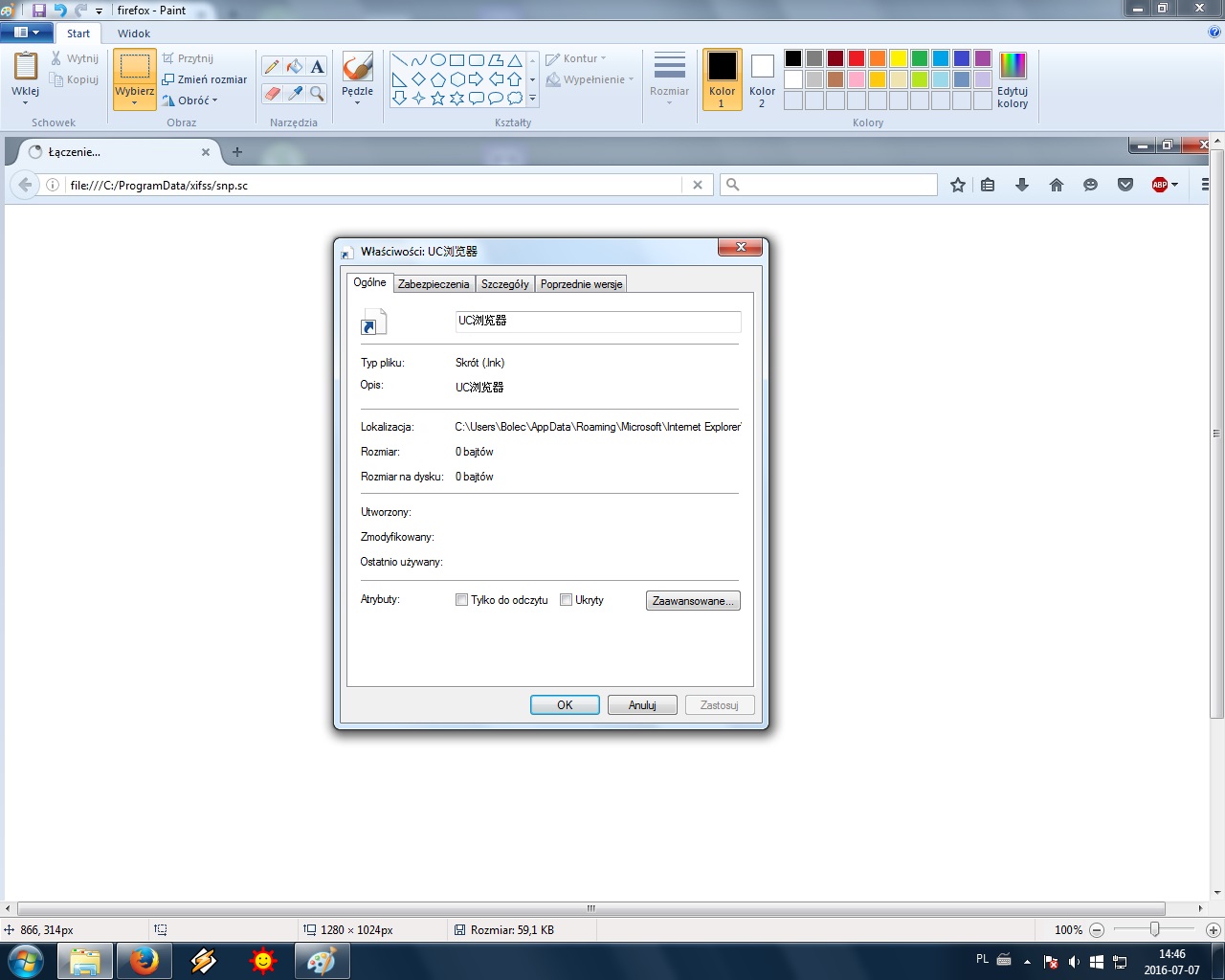The width and height of the screenshot is (1225, 980).
Task: Select the Pencil tool
Action: pos(272,67)
